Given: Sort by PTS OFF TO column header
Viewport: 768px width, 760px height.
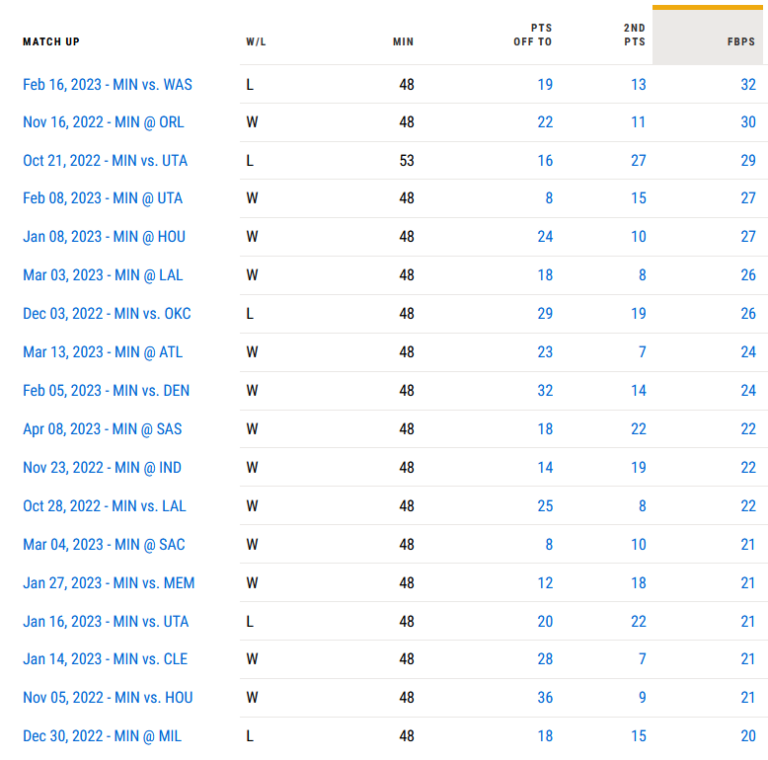Looking at the screenshot, I should [532, 35].
